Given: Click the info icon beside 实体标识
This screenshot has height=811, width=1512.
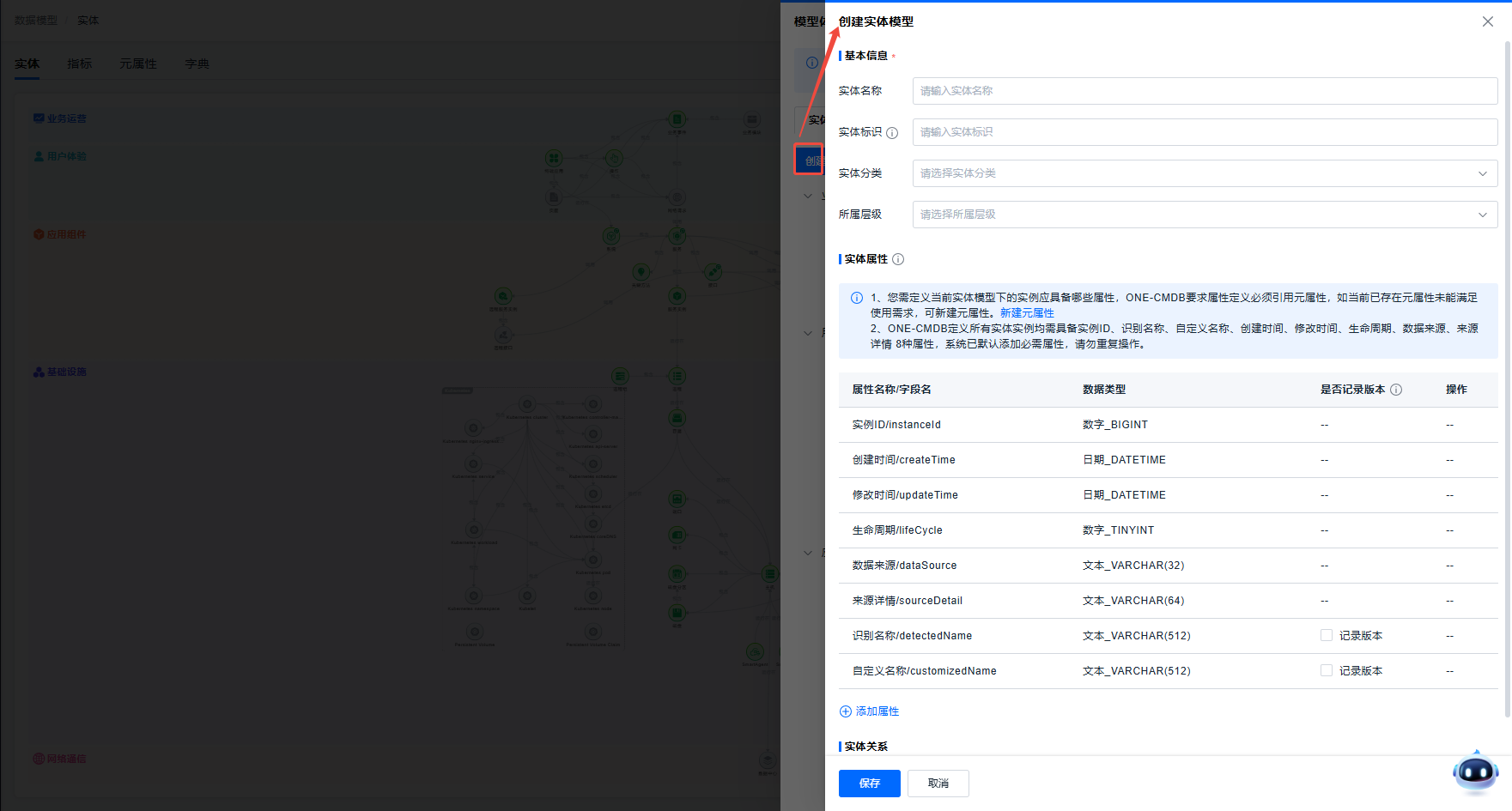Looking at the screenshot, I should [x=892, y=133].
